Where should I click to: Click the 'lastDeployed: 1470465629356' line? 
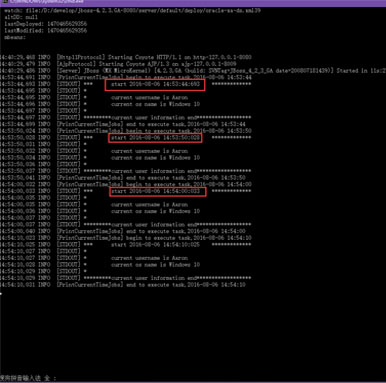pos(45,24)
